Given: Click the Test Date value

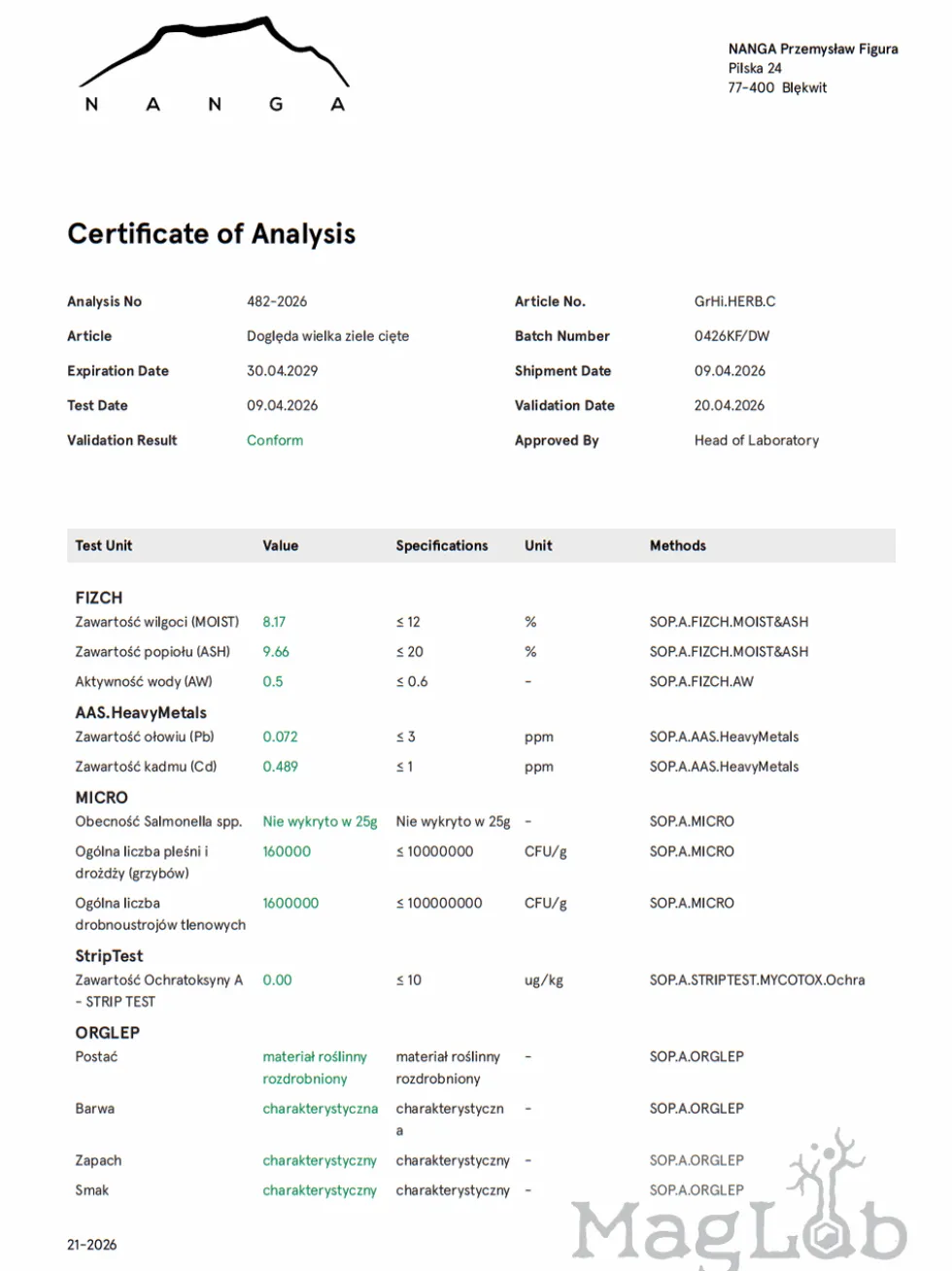Looking at the screenshot, I should tap(282, 405).
